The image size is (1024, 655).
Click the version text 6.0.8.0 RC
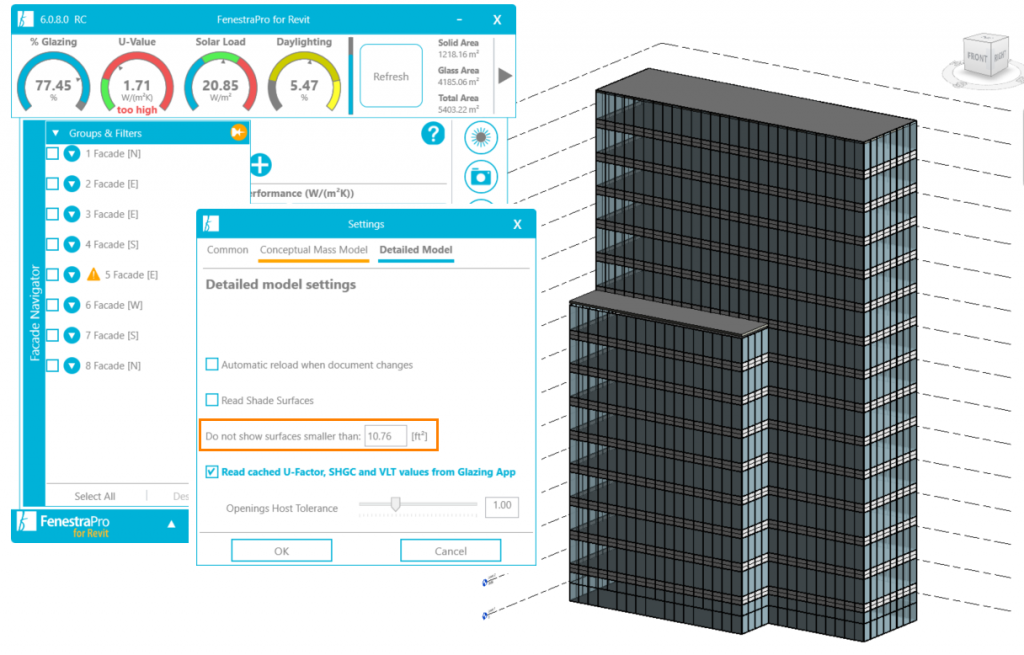pyautogui.click(x=63, y=20)
